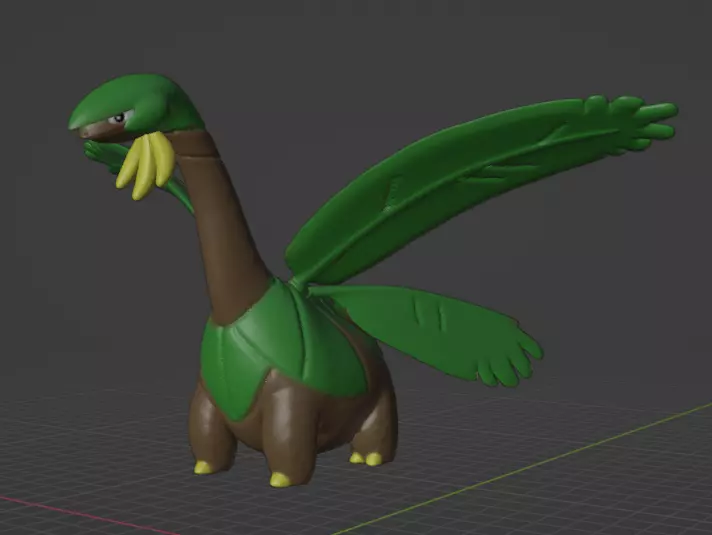This screenshot has height=535, width=712.
Task: Select the yellow claw on front-right foot
Action: (280, 480)
